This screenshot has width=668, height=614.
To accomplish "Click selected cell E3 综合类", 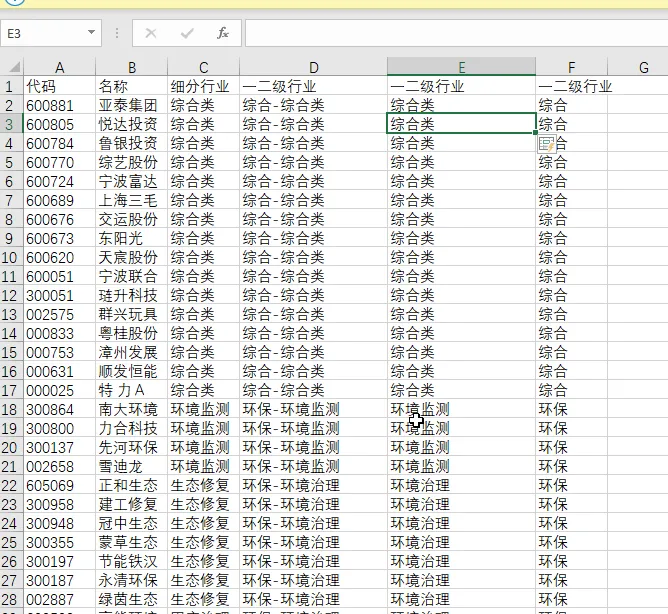I will click(461, 124).
